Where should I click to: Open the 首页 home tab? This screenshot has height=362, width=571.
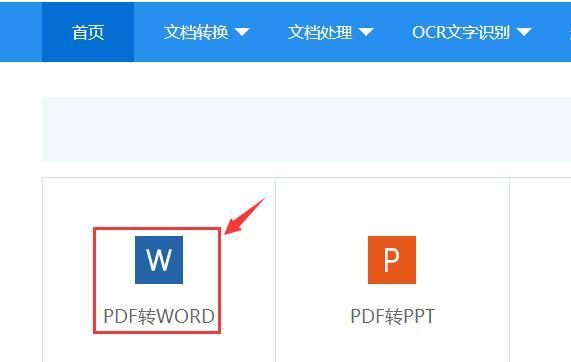[88, 32]
